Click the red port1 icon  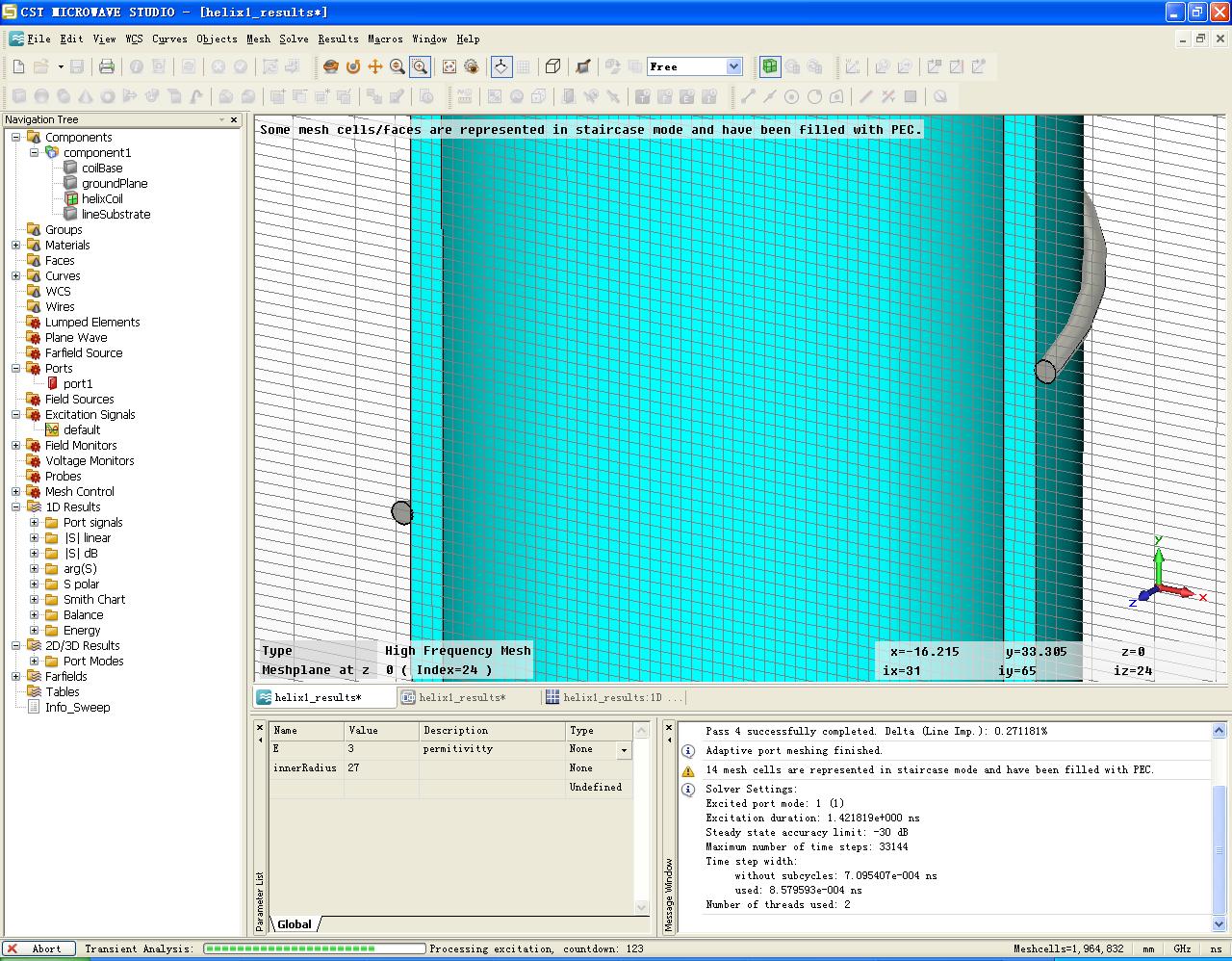(52, 384)
